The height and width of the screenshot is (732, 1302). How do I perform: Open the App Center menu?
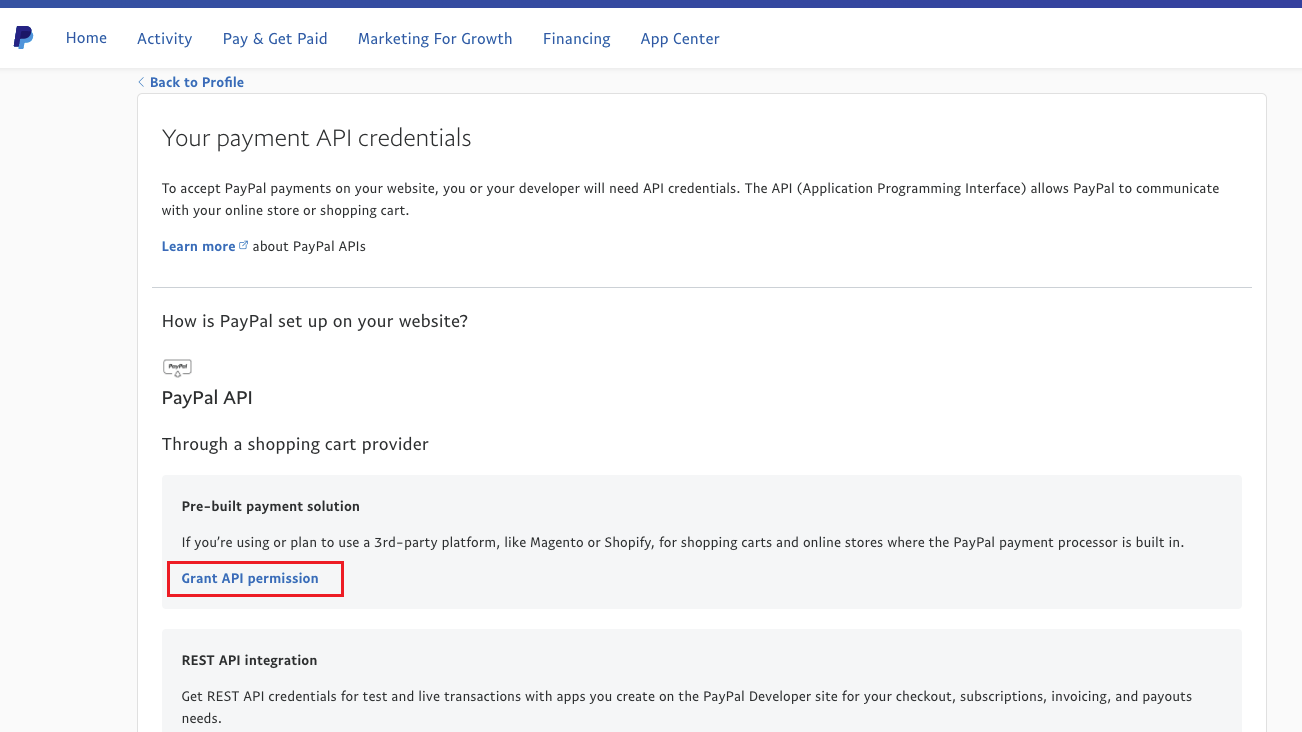point(680,38)
